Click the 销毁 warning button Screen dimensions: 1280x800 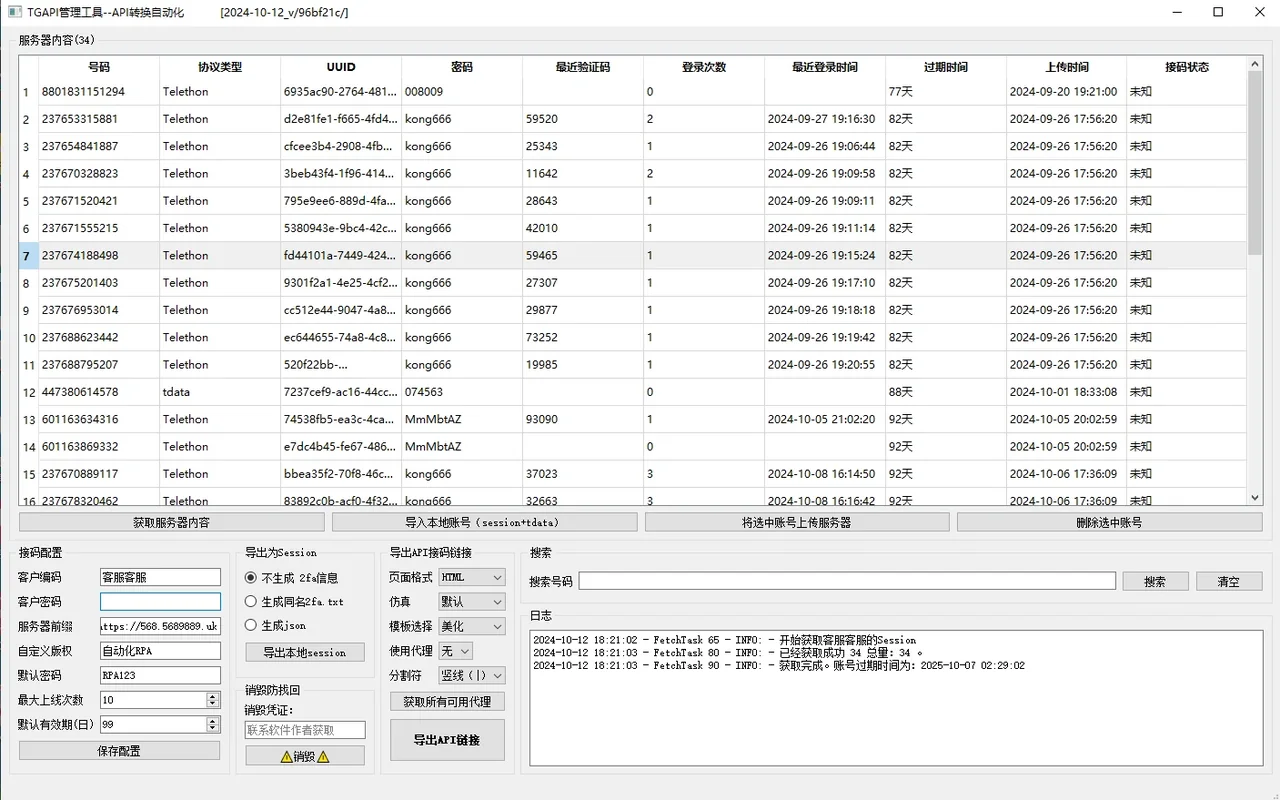click(305, 756)
